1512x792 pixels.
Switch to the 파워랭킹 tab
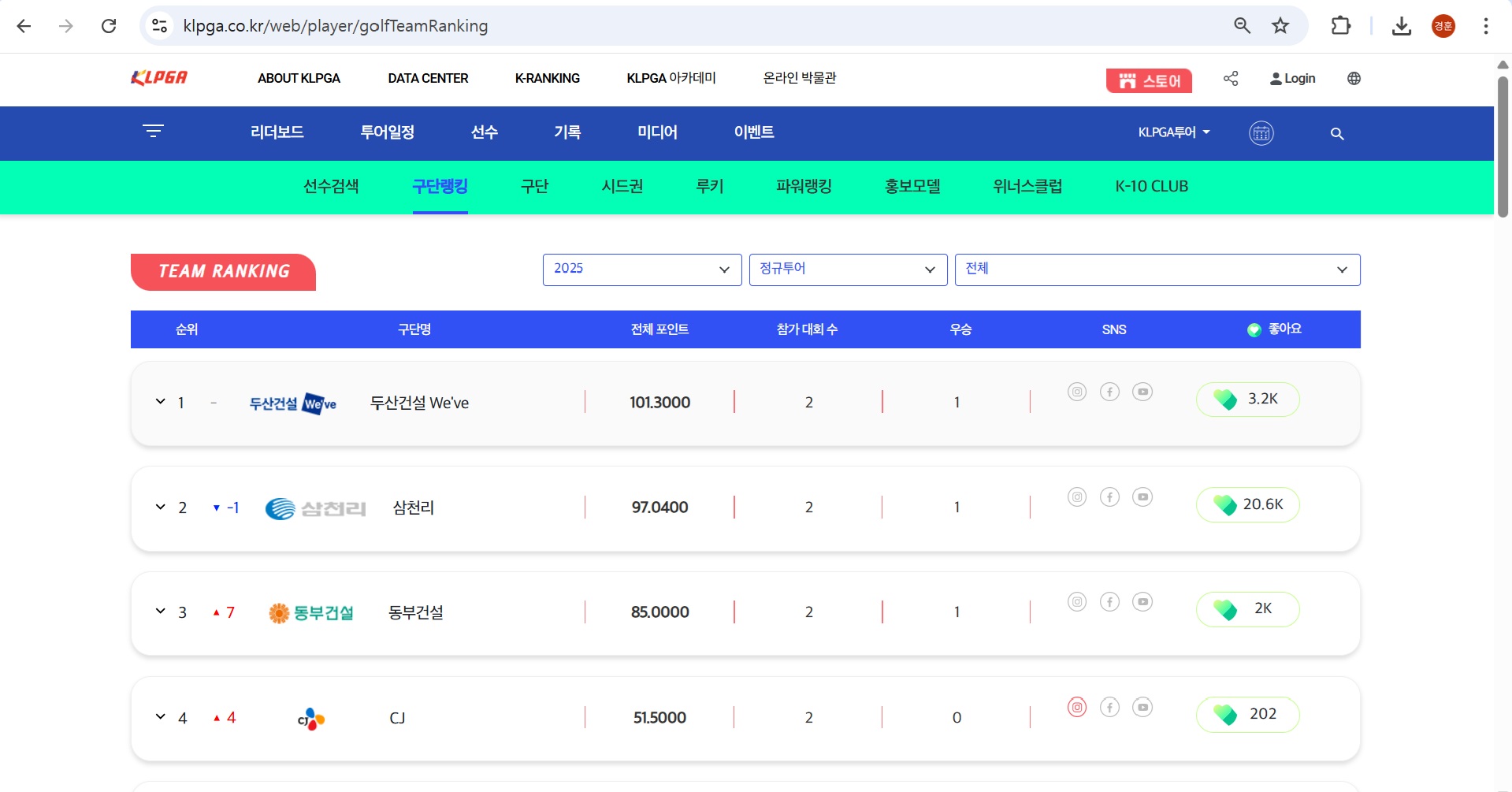(x=804, y=187)
